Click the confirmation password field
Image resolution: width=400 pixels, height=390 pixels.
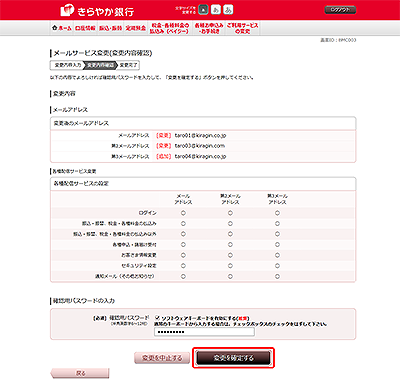pyautogui.click(x=204, y=332)
